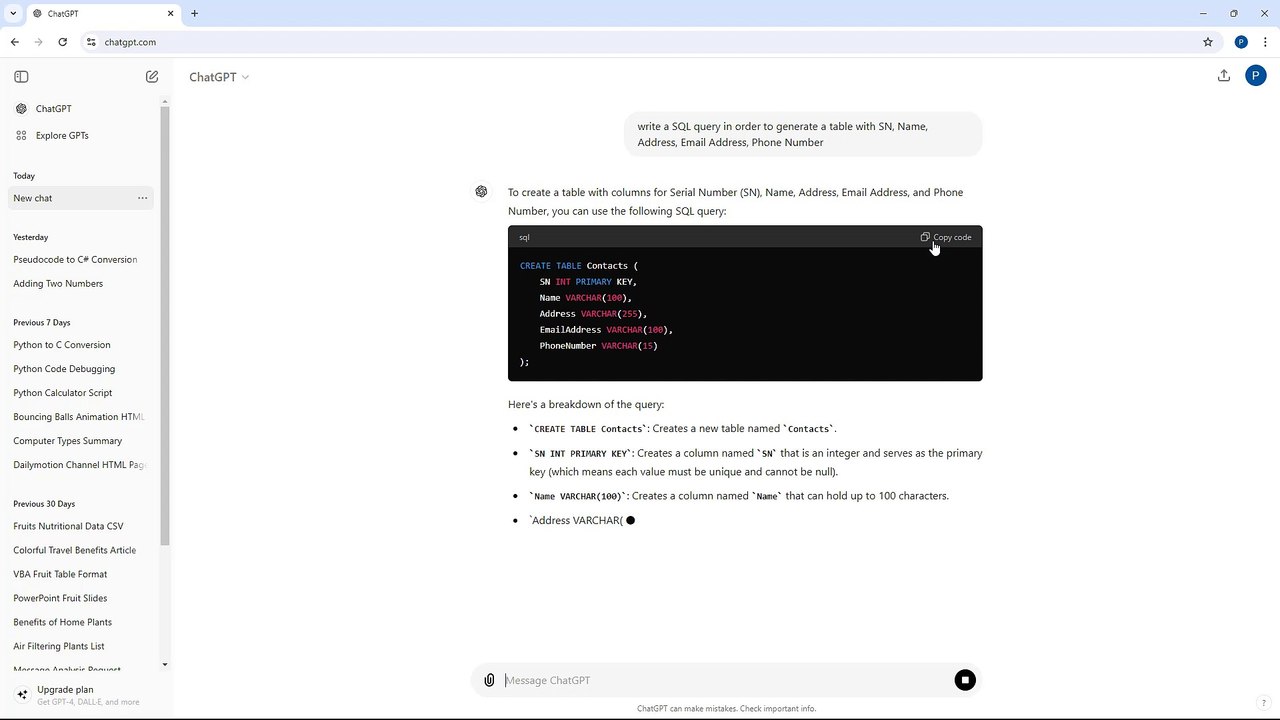Click the Upgrade plan sparkle icon
This screenshot has width=1280, height=720.
pyautogui.click(x=22, y=694)
